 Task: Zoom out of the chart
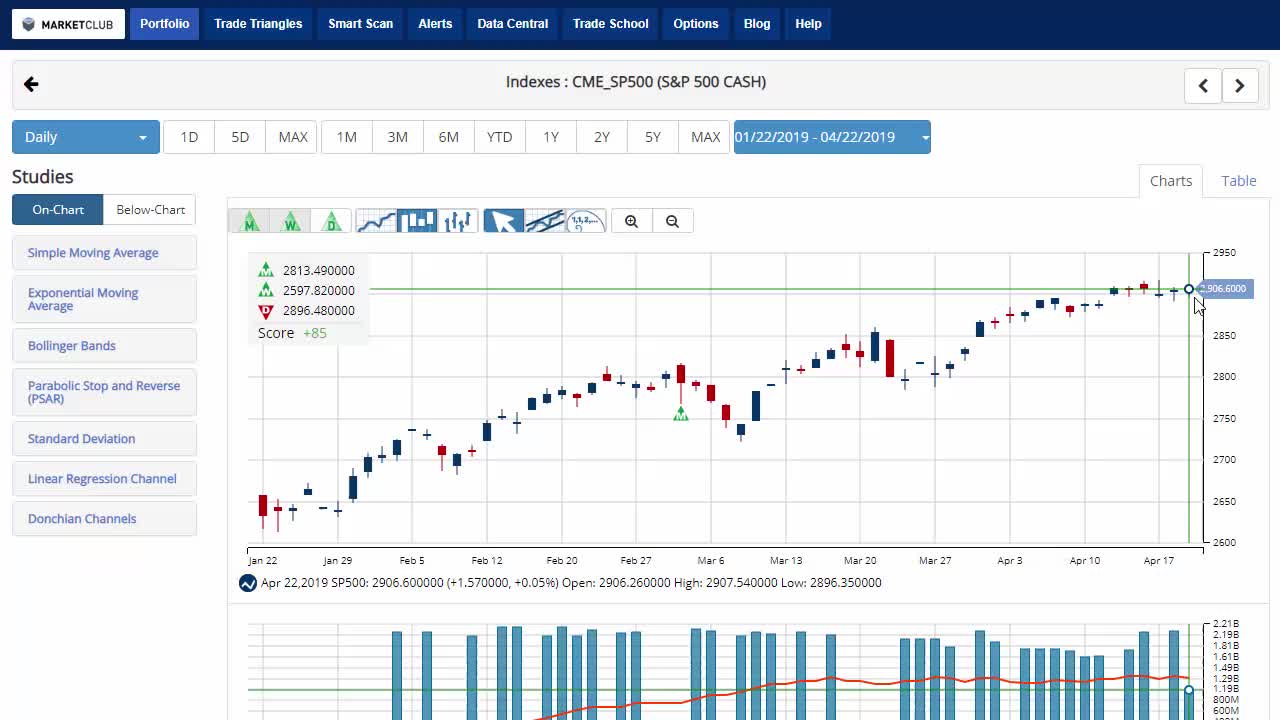[x=672, y=221]
